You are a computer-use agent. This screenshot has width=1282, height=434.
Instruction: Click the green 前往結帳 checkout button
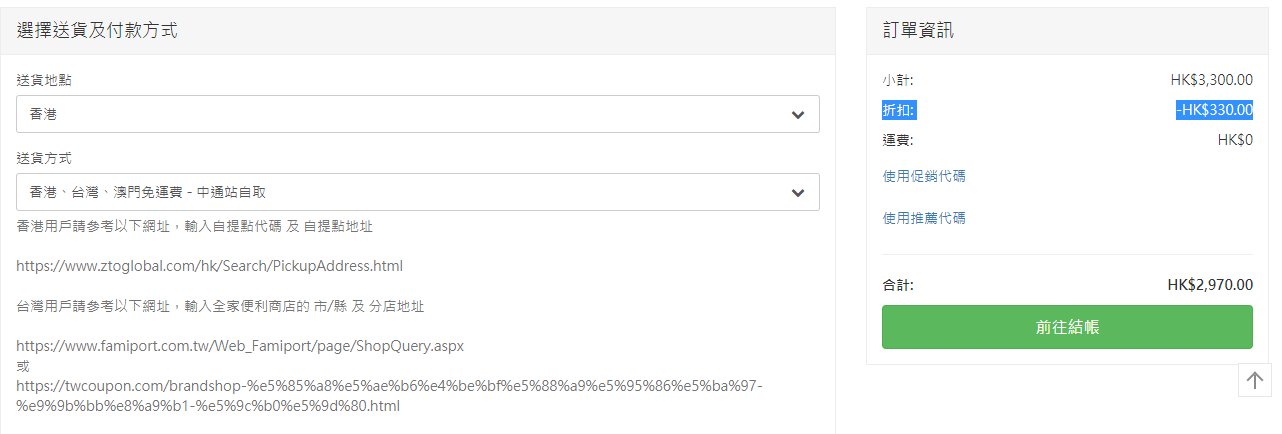coord(1067,327)
